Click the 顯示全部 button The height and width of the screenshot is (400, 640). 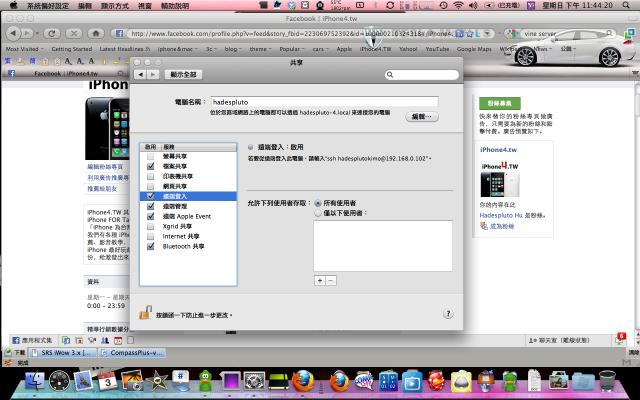pyautogui.click(x=183, y=74)
